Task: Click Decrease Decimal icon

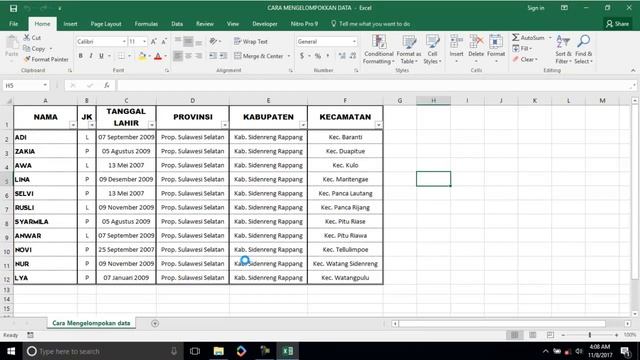Action: point(353,56)
